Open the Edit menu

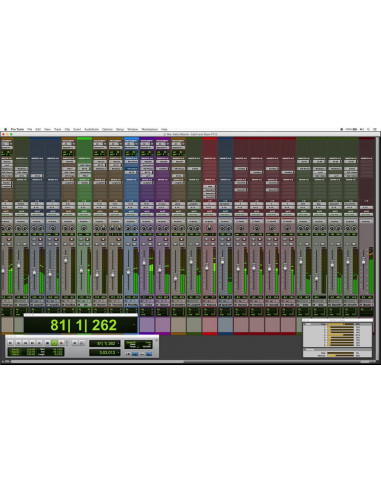point(38,129)
